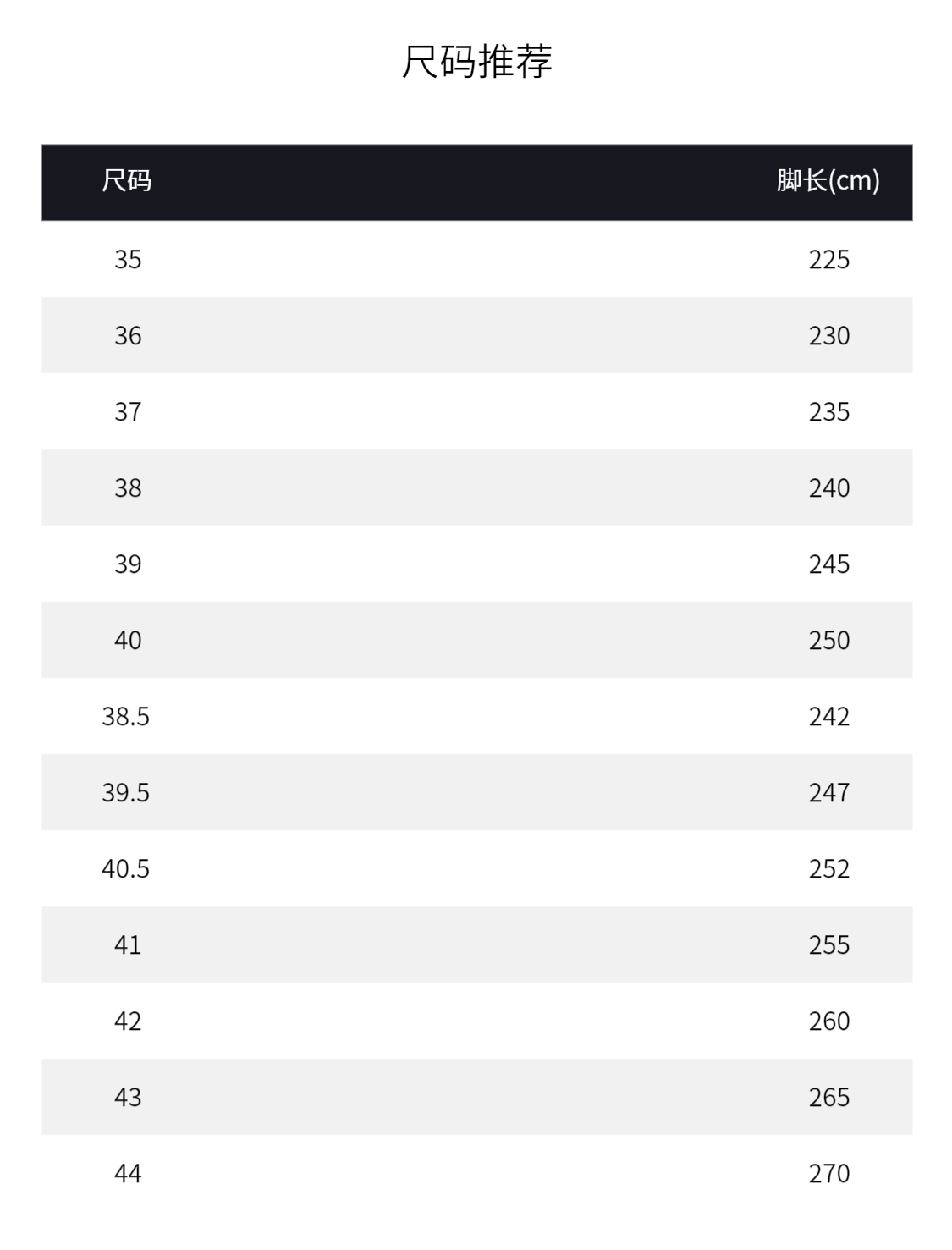Select half size 38.5
The height and width of the screenshot is (1250, 952).
[x=125, y=716]
